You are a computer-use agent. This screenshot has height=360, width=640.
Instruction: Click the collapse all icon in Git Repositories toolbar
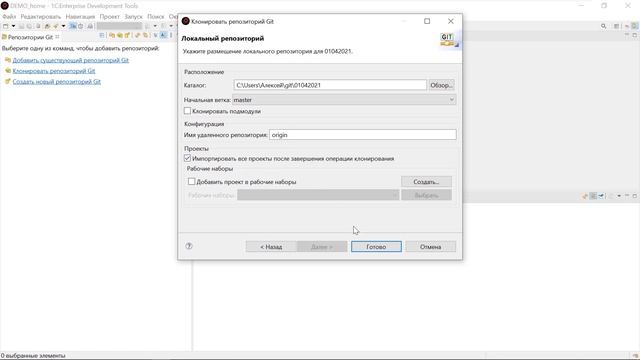pos(102,36)
